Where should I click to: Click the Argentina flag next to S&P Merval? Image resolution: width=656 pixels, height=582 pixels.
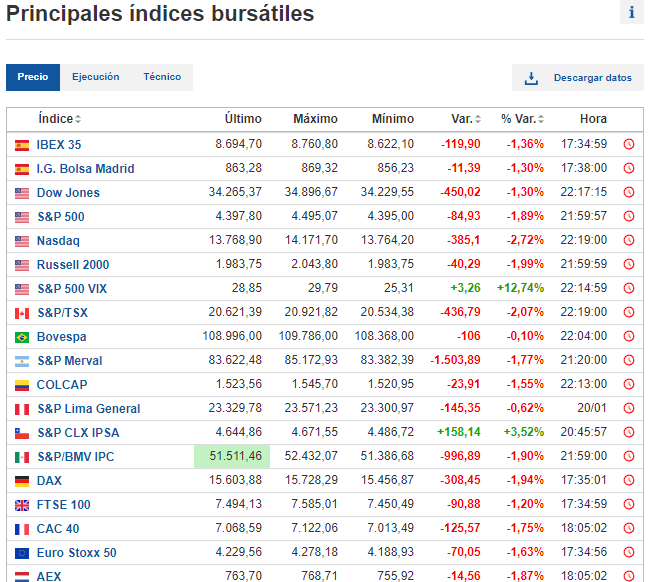point(22,361)
